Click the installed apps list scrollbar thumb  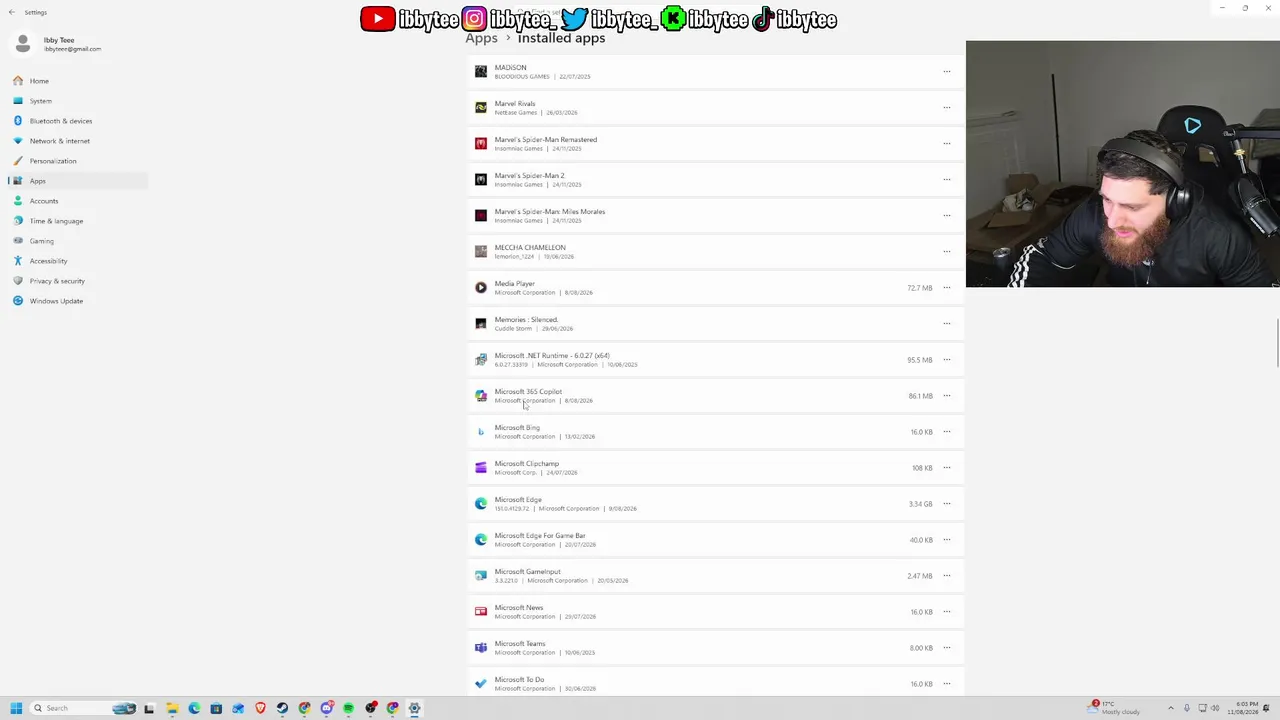coord(1277,343)
